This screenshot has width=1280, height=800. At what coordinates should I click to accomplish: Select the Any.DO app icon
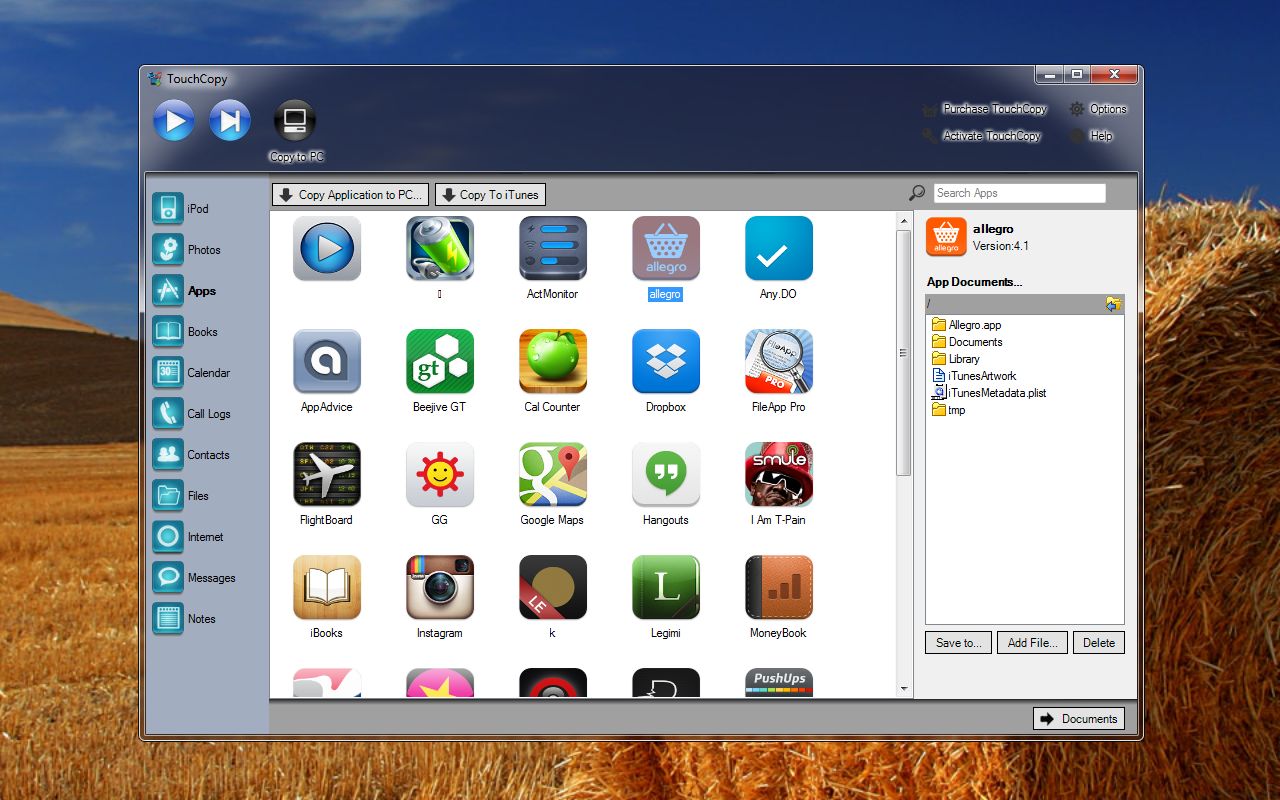click(779, 249)
